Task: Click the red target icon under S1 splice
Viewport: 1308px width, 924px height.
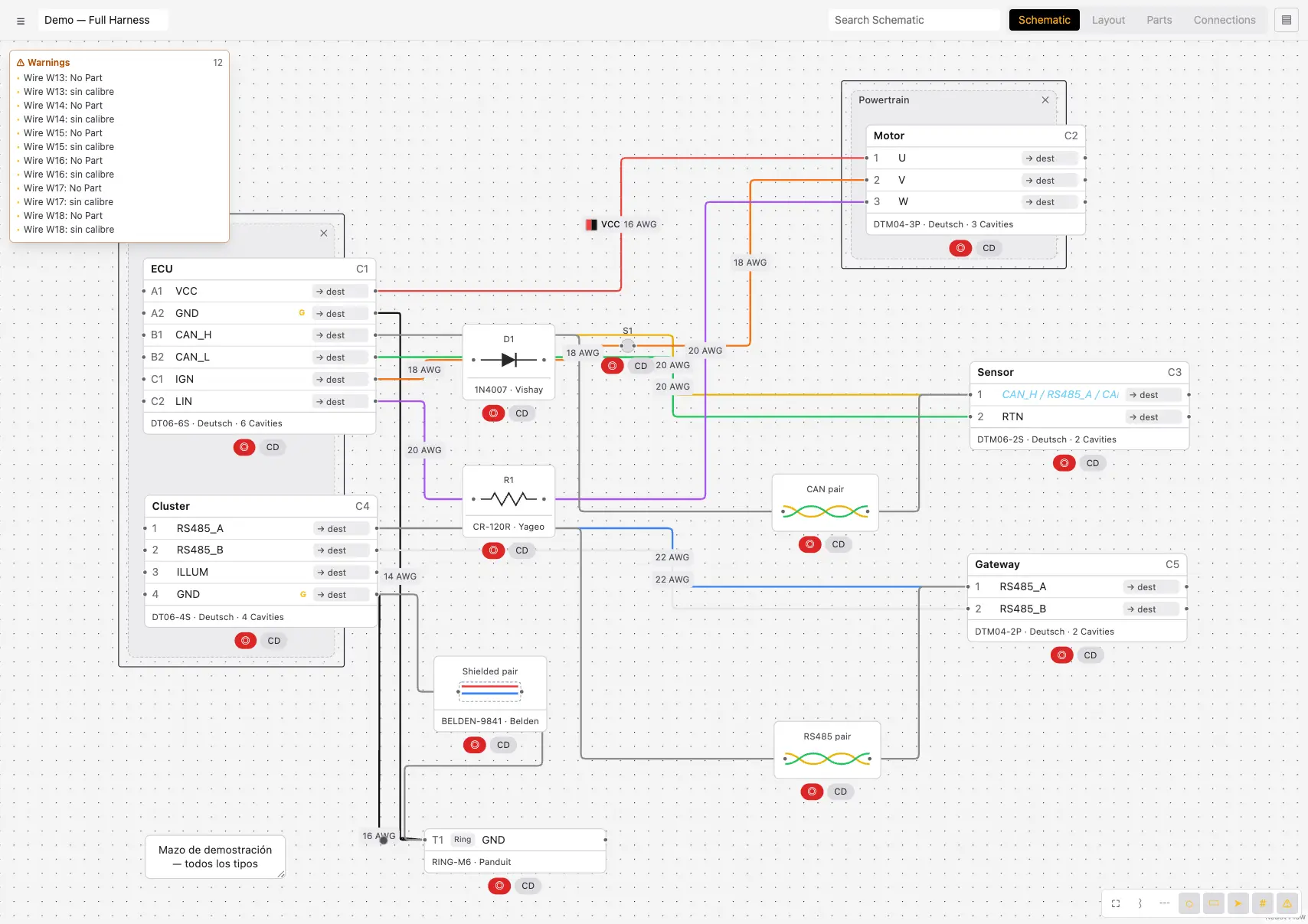Action: click(x=612, y=366)
